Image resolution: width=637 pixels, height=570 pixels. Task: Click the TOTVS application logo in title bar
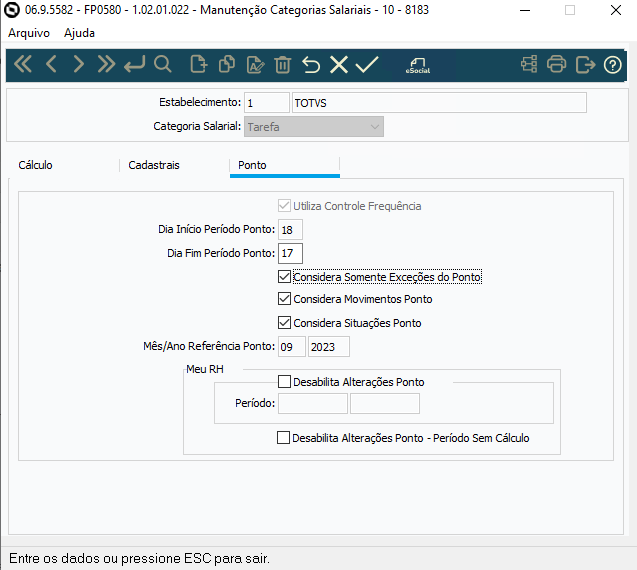pyautogui.click(x=11, y=10)
